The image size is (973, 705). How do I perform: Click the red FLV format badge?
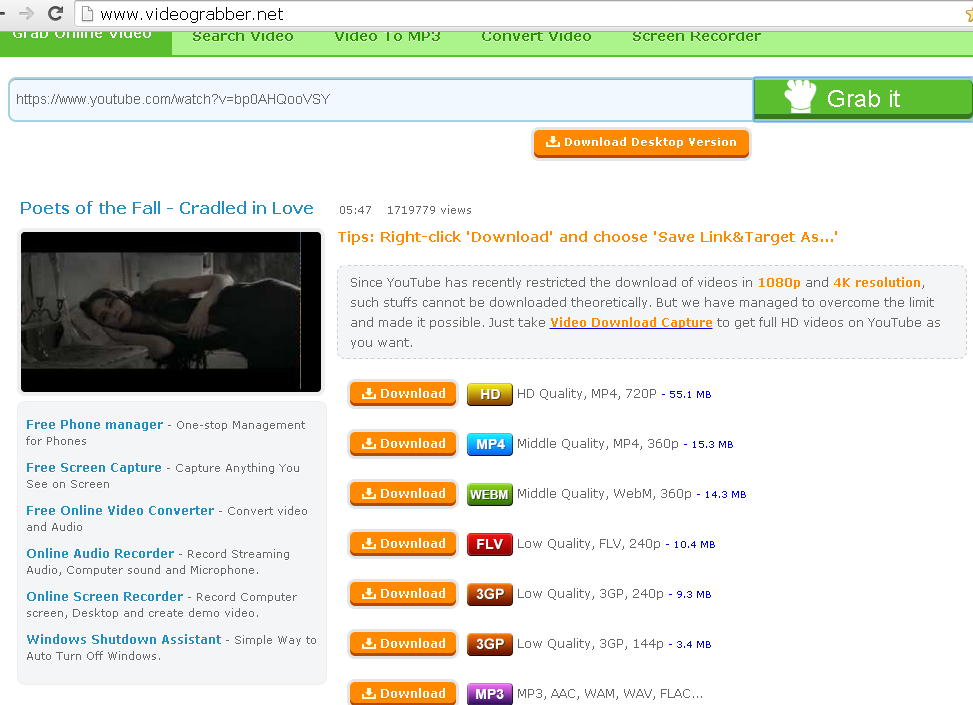[x=489, y=544]
